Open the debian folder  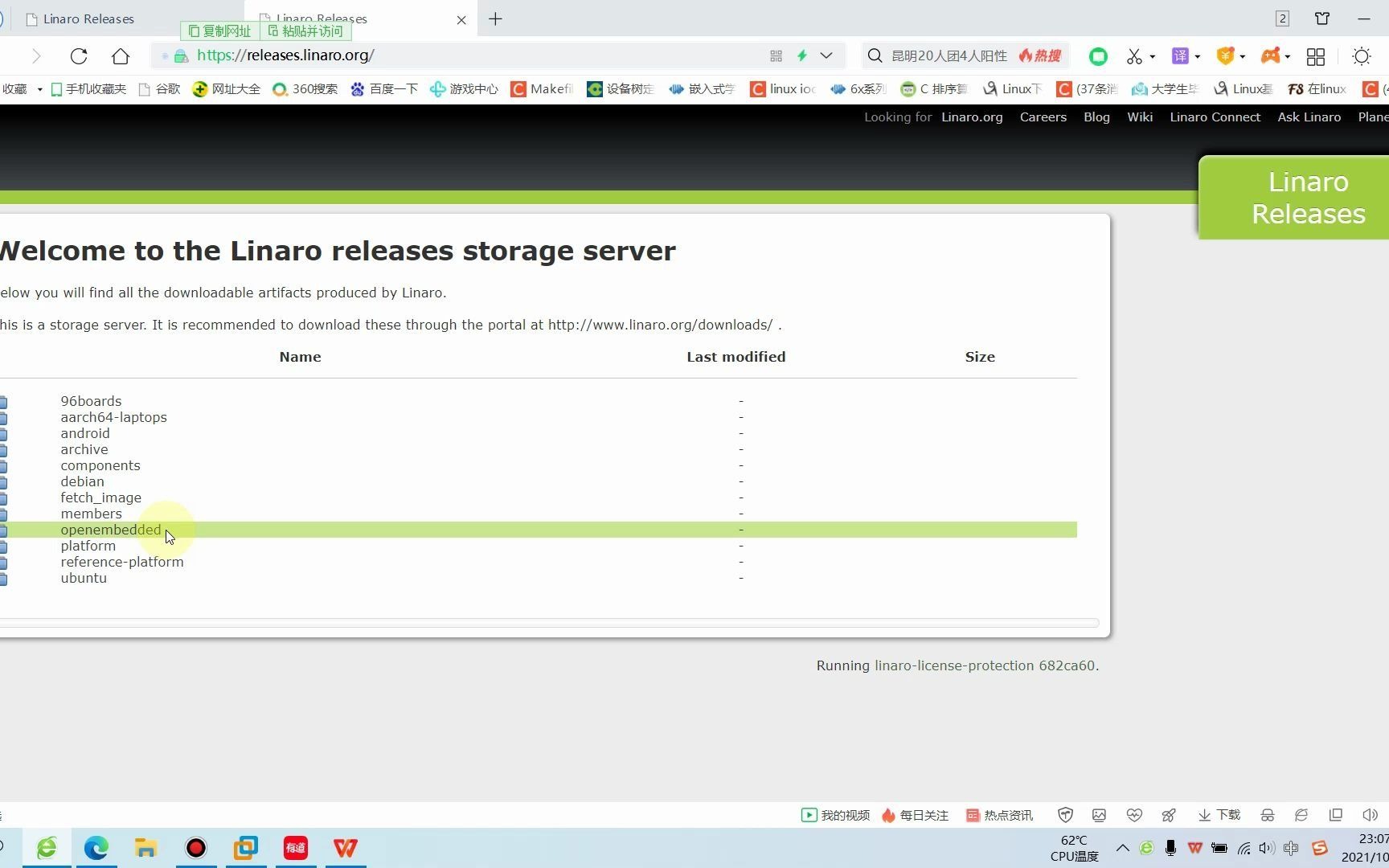tap(82, 481)
